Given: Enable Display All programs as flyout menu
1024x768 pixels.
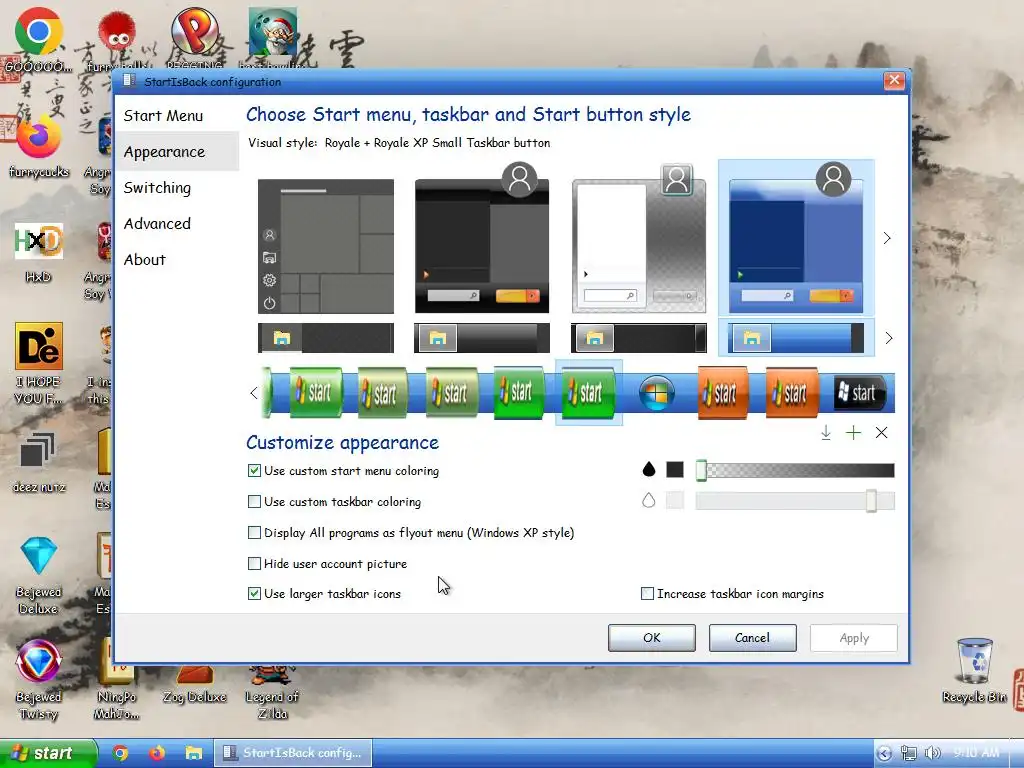Looking at the screenshot, I should (x=254, y=533).
